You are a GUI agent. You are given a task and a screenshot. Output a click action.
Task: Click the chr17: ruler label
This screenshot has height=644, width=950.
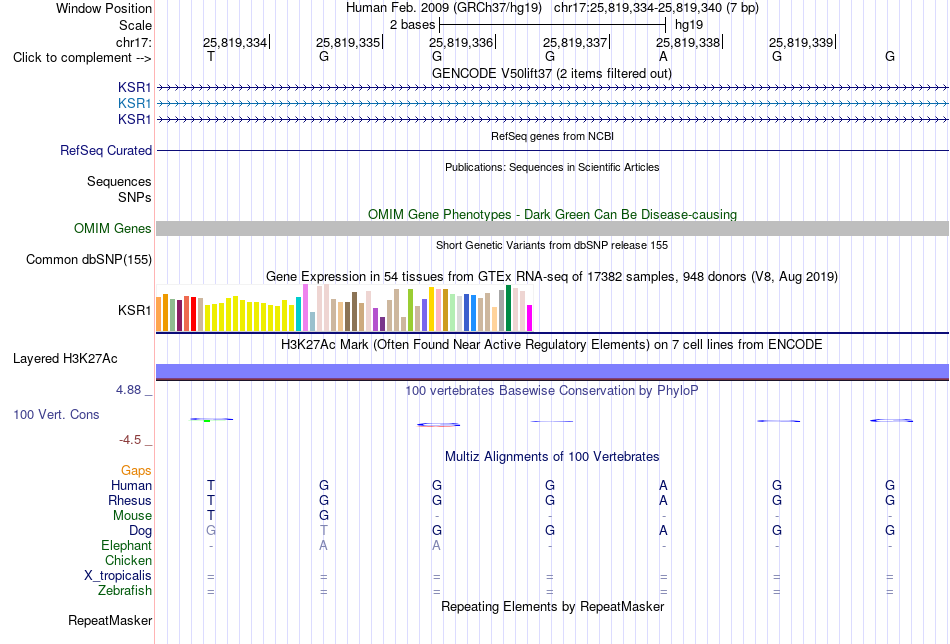(x=133, y=42)
